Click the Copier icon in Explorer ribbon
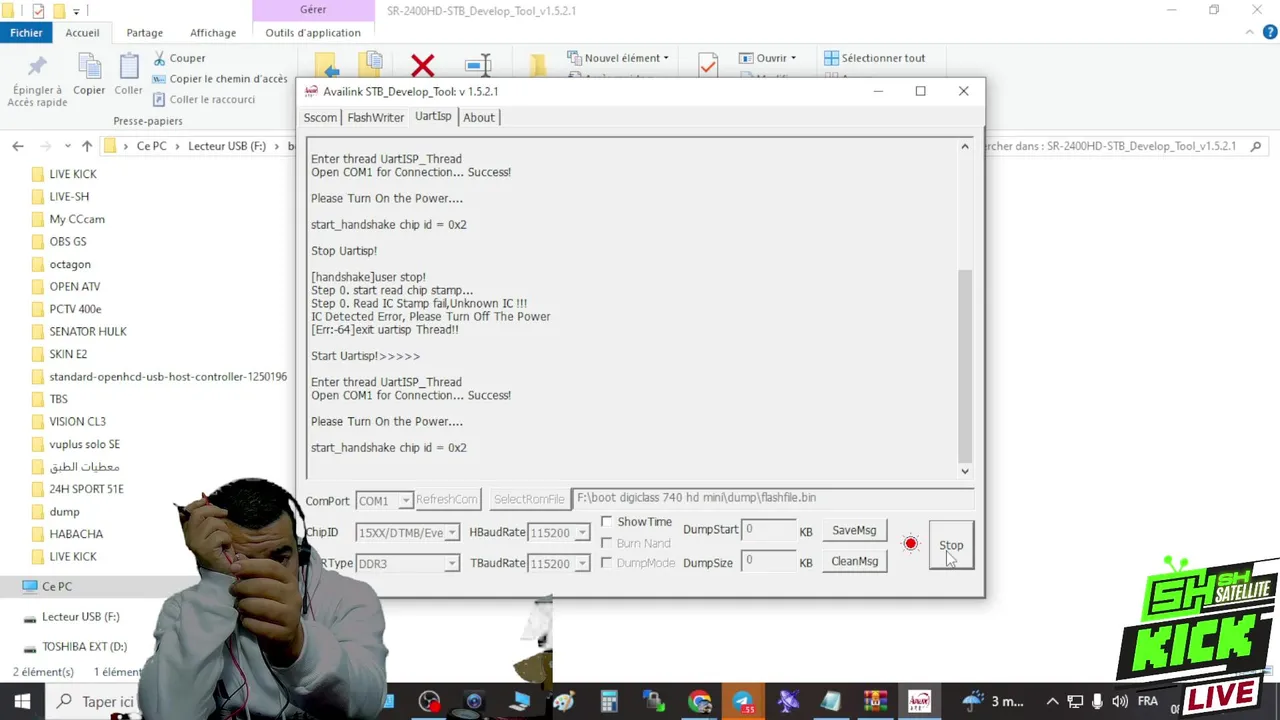Screen dimensions: 1280x720 point(89,68)
